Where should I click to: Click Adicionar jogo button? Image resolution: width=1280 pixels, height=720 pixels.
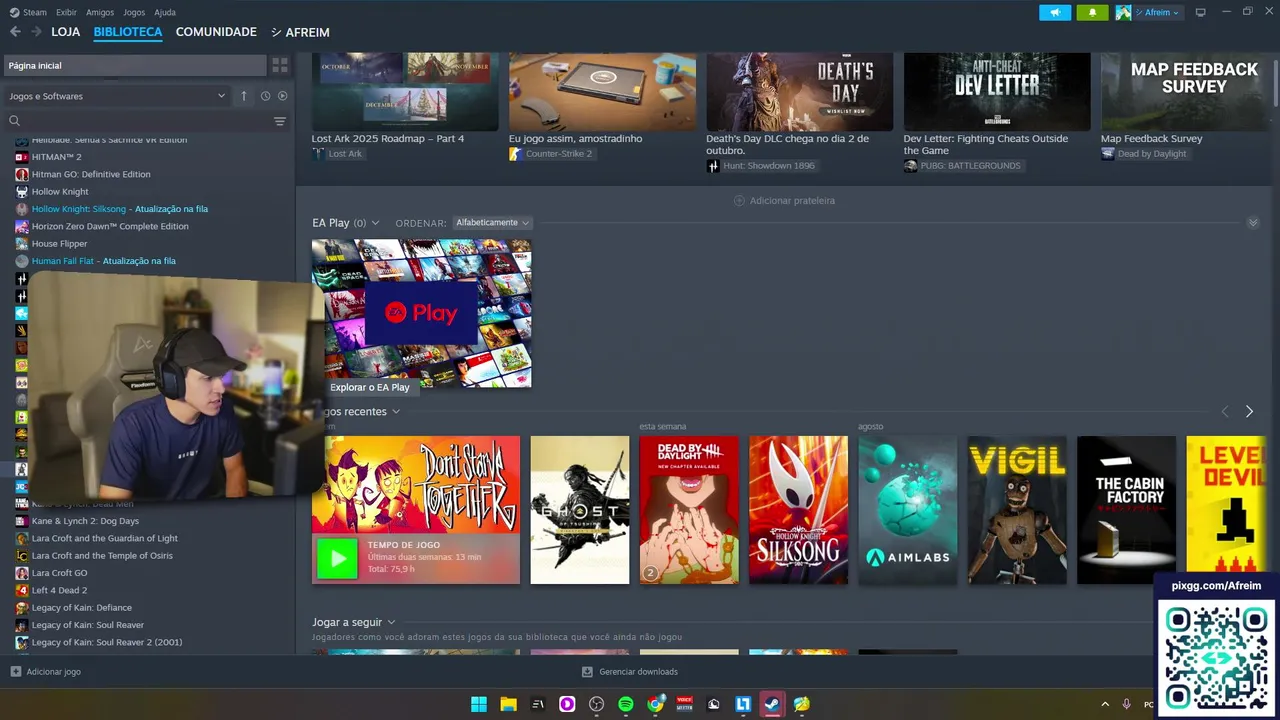click(x=46, y=672)
